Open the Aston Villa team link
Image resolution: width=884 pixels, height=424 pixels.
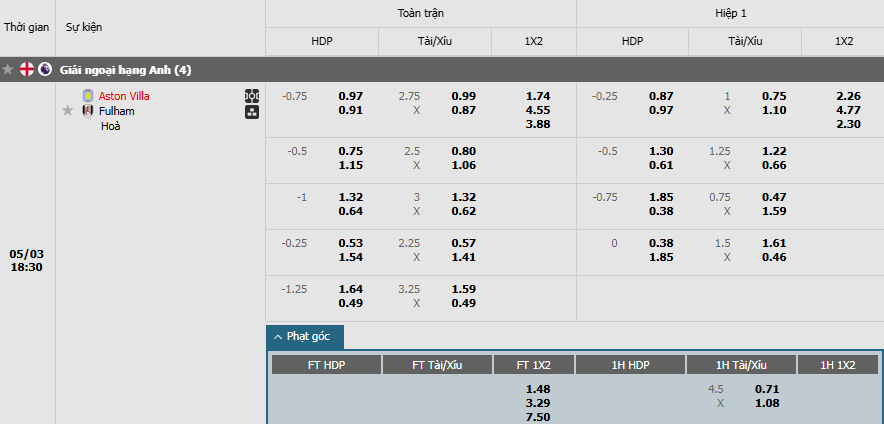(x=124, y=96)
